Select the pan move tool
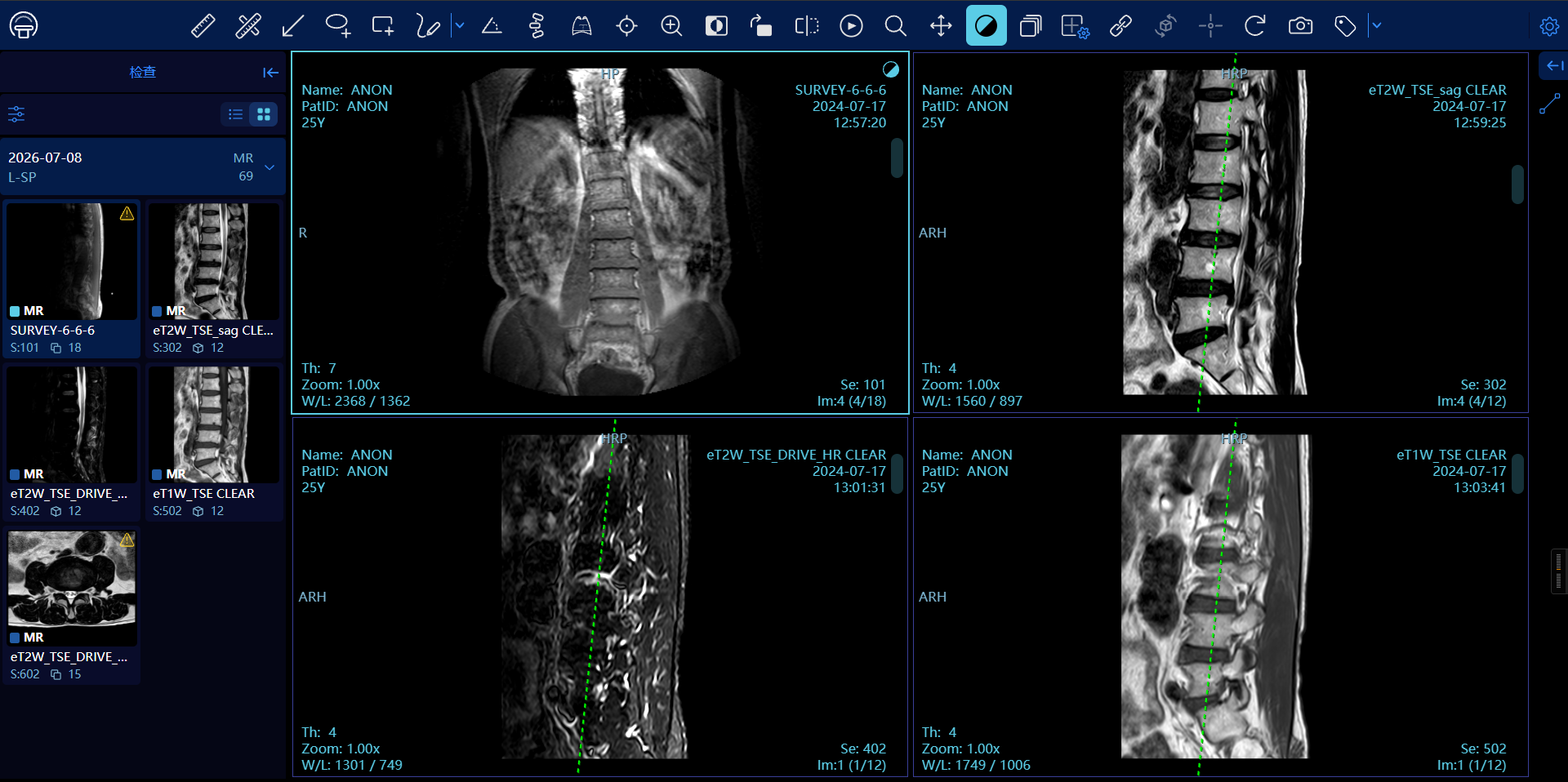 [941, 26]
